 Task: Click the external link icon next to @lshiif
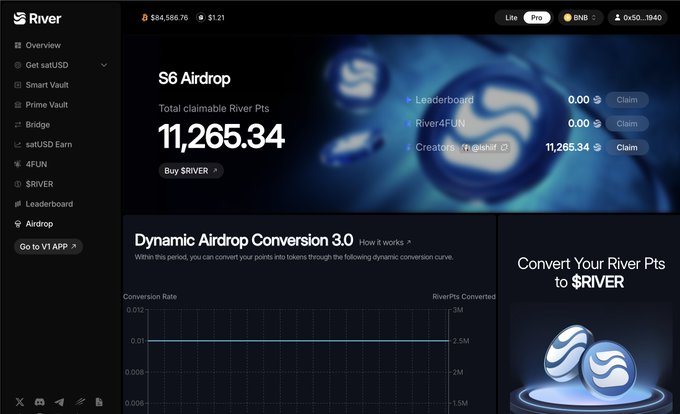coord(504,148)
